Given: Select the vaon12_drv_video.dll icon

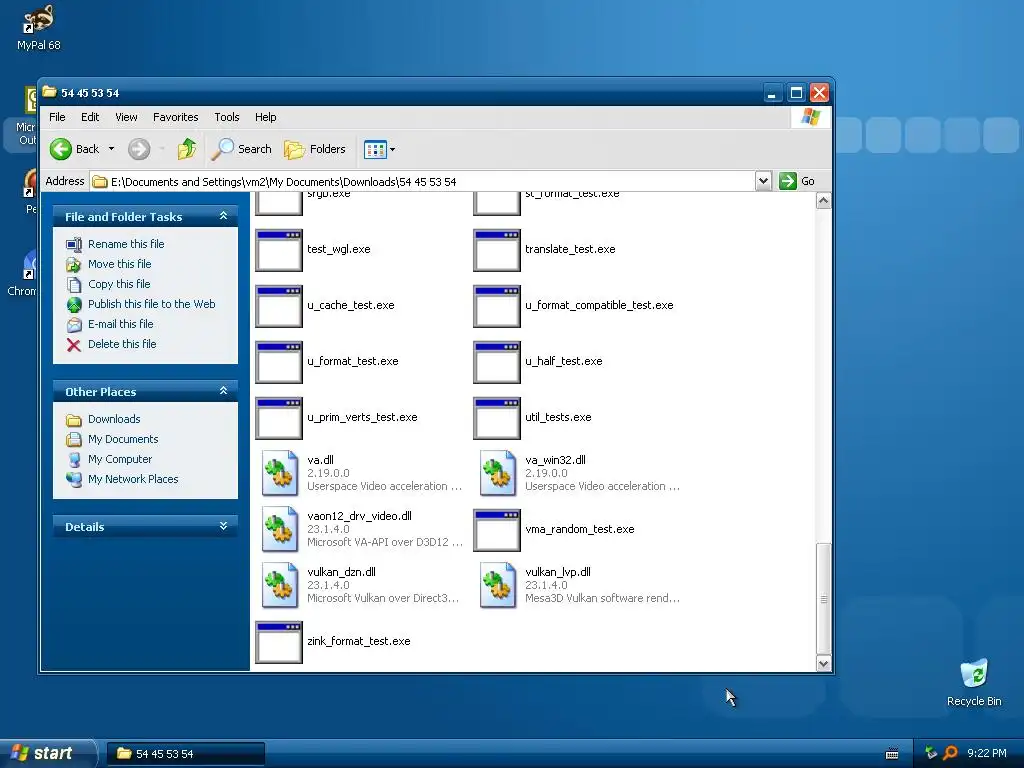Looking at the screenshot, I should 280,530.
